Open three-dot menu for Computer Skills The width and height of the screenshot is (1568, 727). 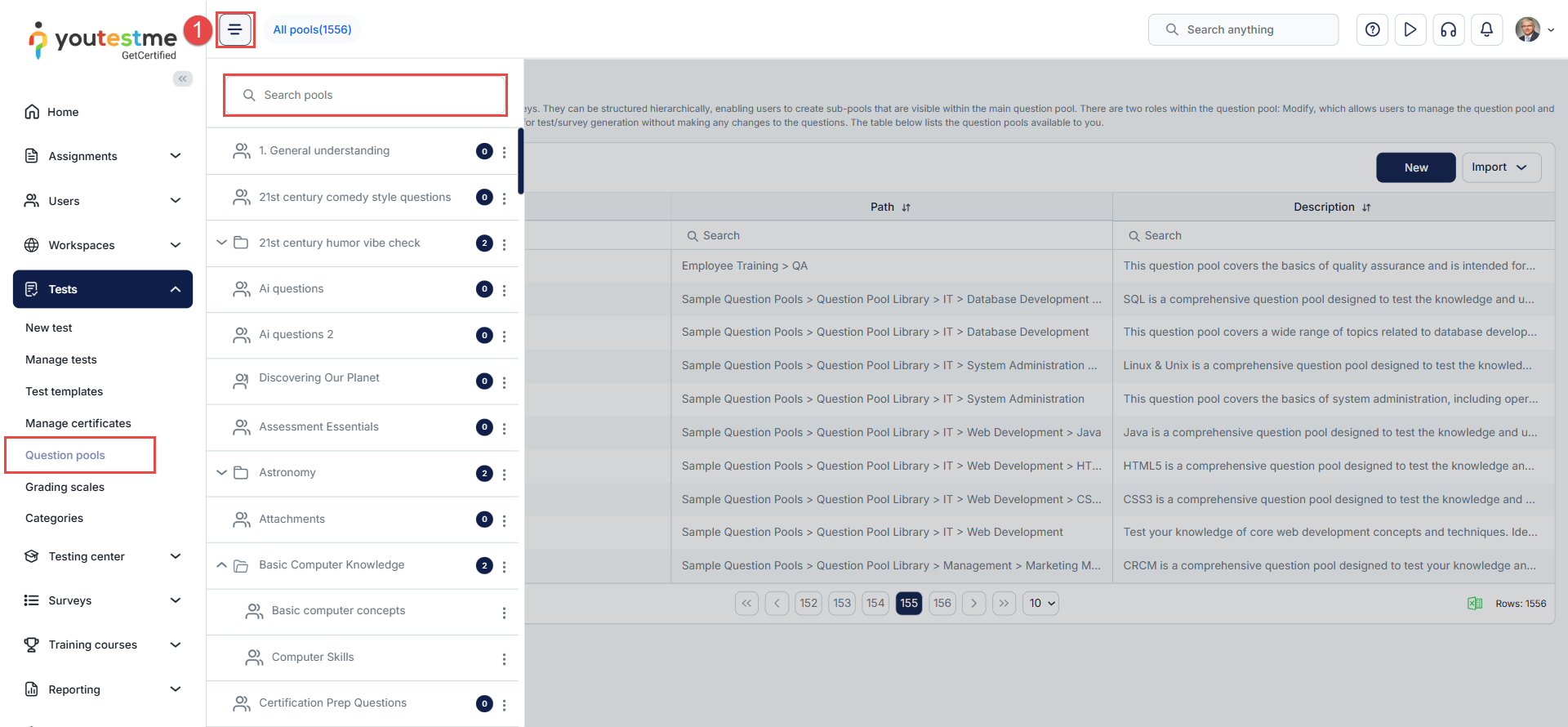click(505, 658)
